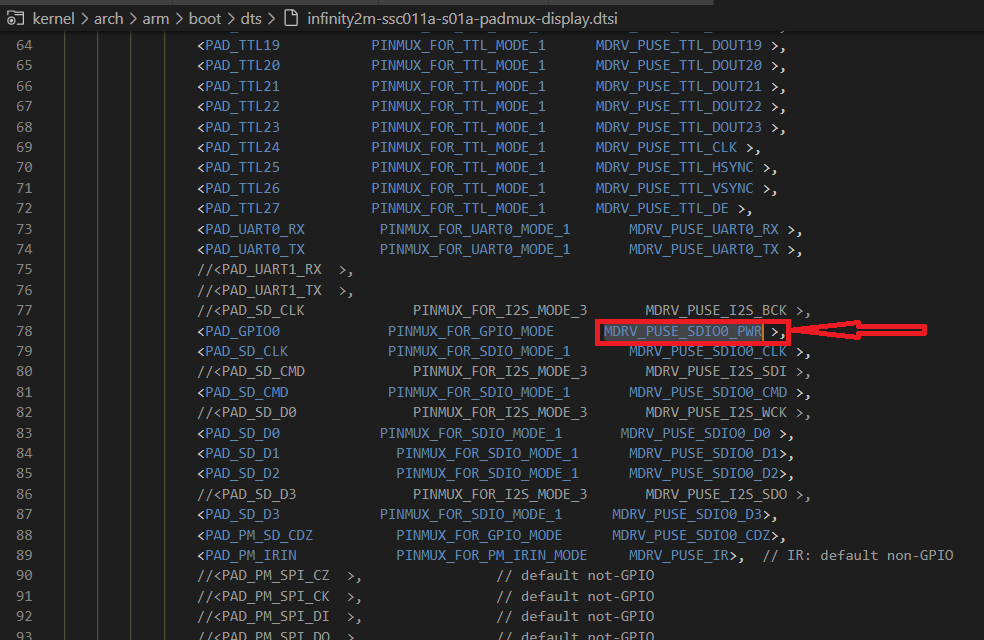Viewport: 984px width, 640px height.
Task: Click the MDRV_PUSE_I2S_BCK macro
Action: pyautogui.click(x=716, y=311)
